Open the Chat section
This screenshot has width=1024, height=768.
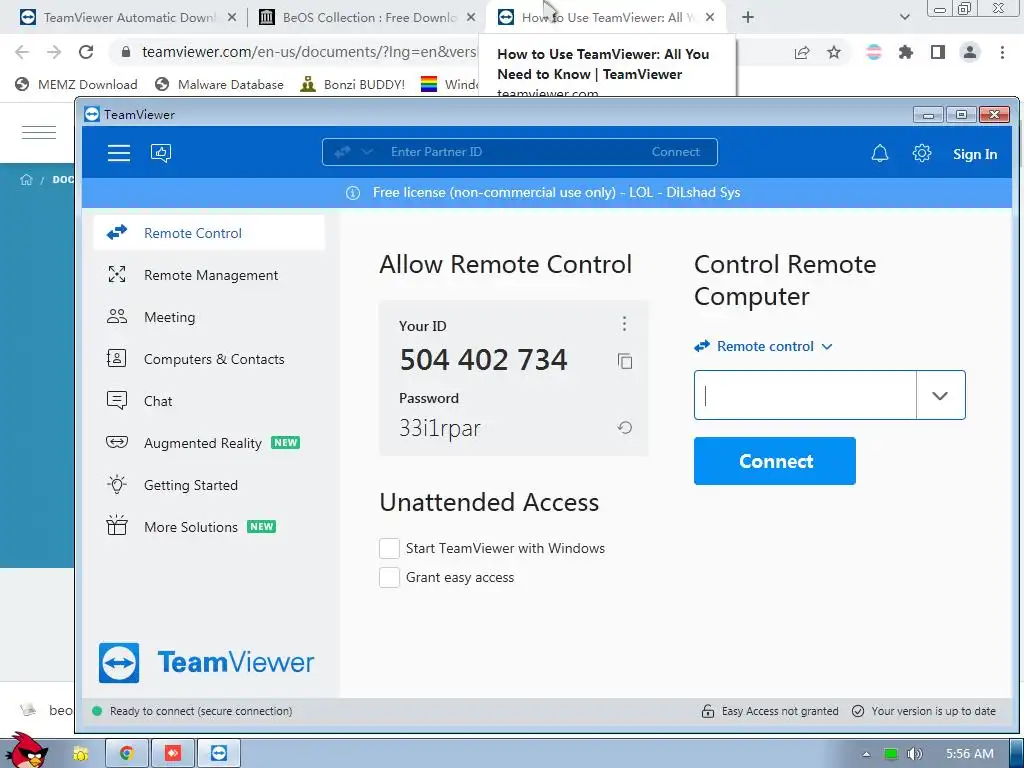tap(209, 401)
